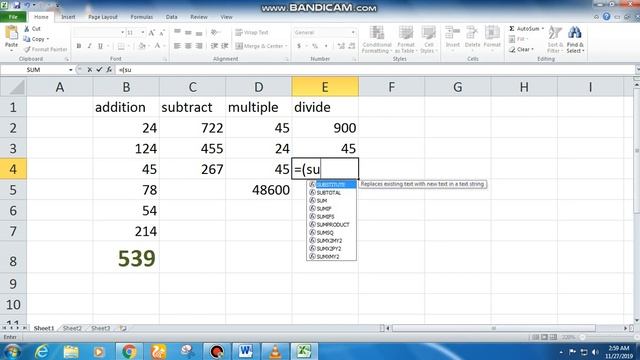Viewport: 640px width, 360px height.
Task: Toggle Wrap Text
Action: [252, 32]
